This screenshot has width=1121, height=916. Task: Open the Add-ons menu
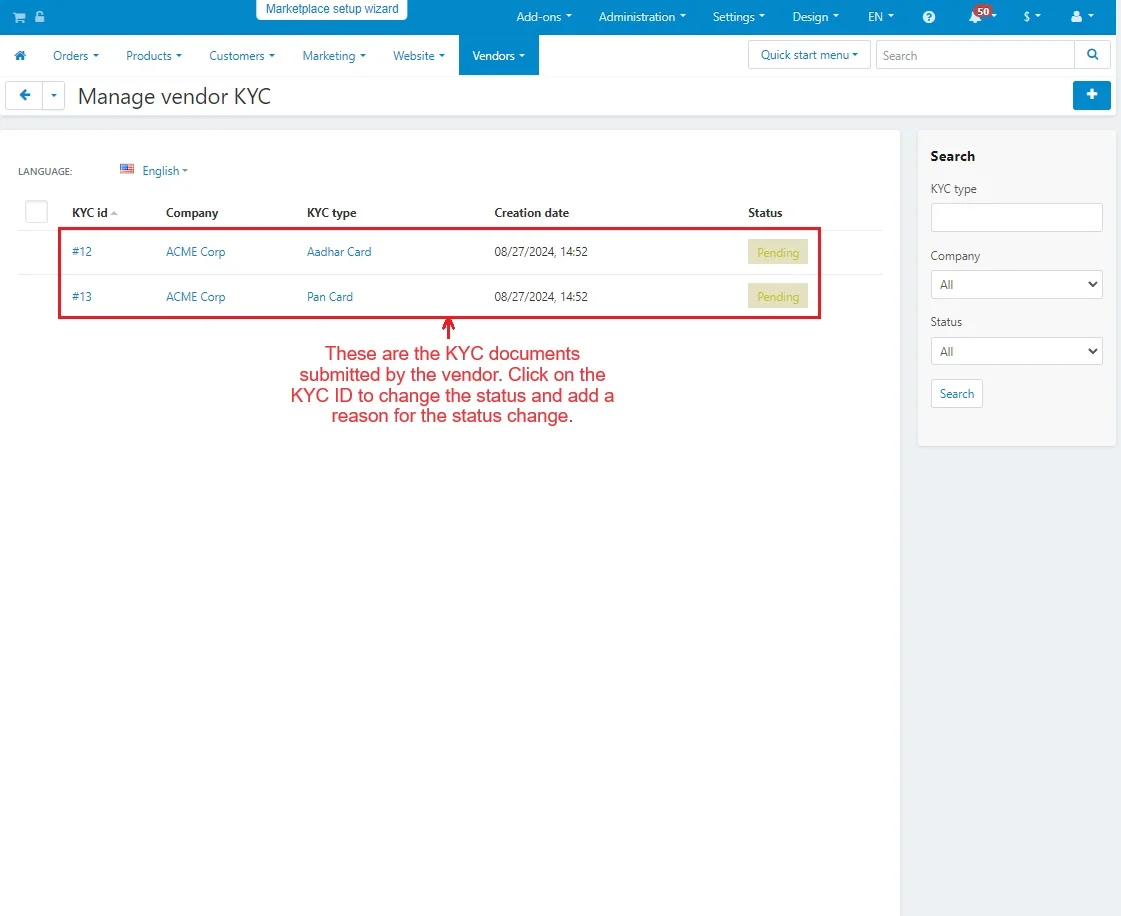544,17
